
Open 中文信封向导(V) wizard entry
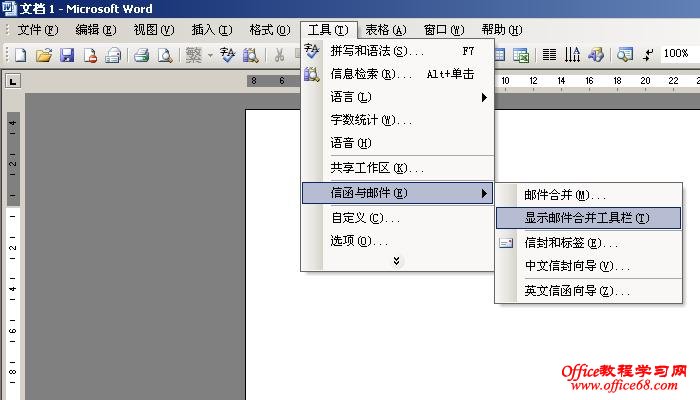click(x=588, y=266)
